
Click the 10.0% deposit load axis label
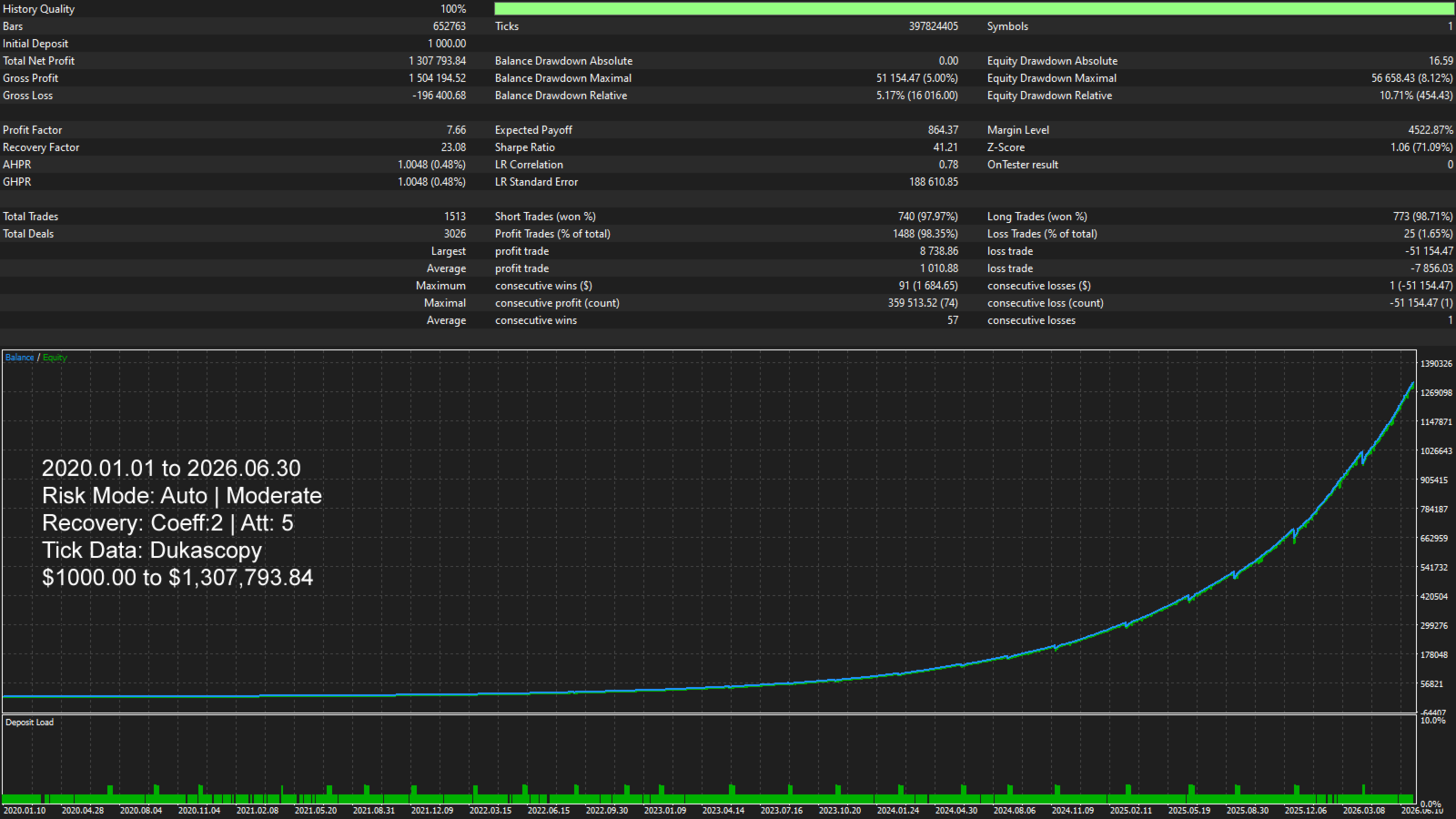(1432, 721)
